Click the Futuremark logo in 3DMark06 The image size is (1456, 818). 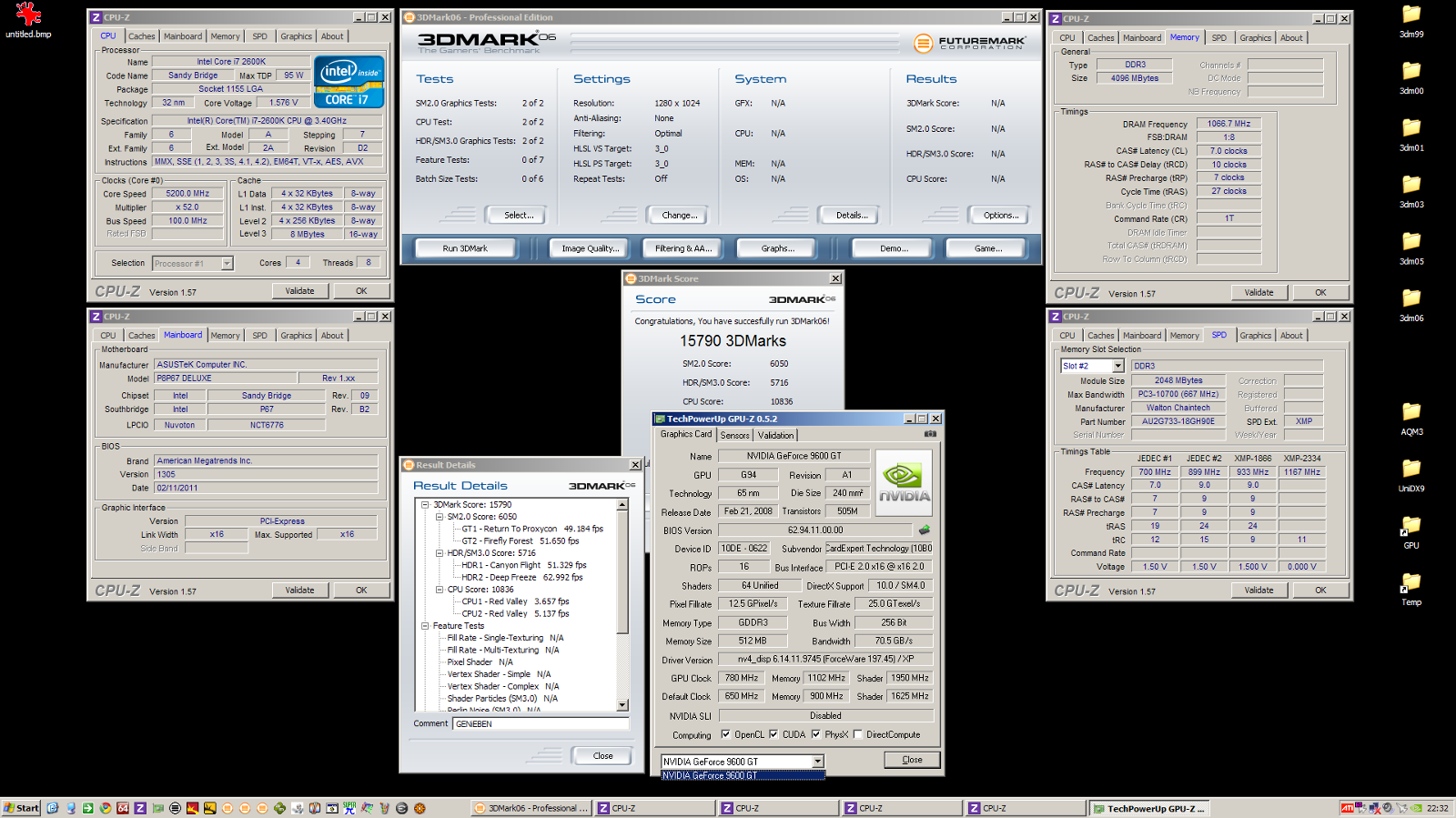[969, 43]
